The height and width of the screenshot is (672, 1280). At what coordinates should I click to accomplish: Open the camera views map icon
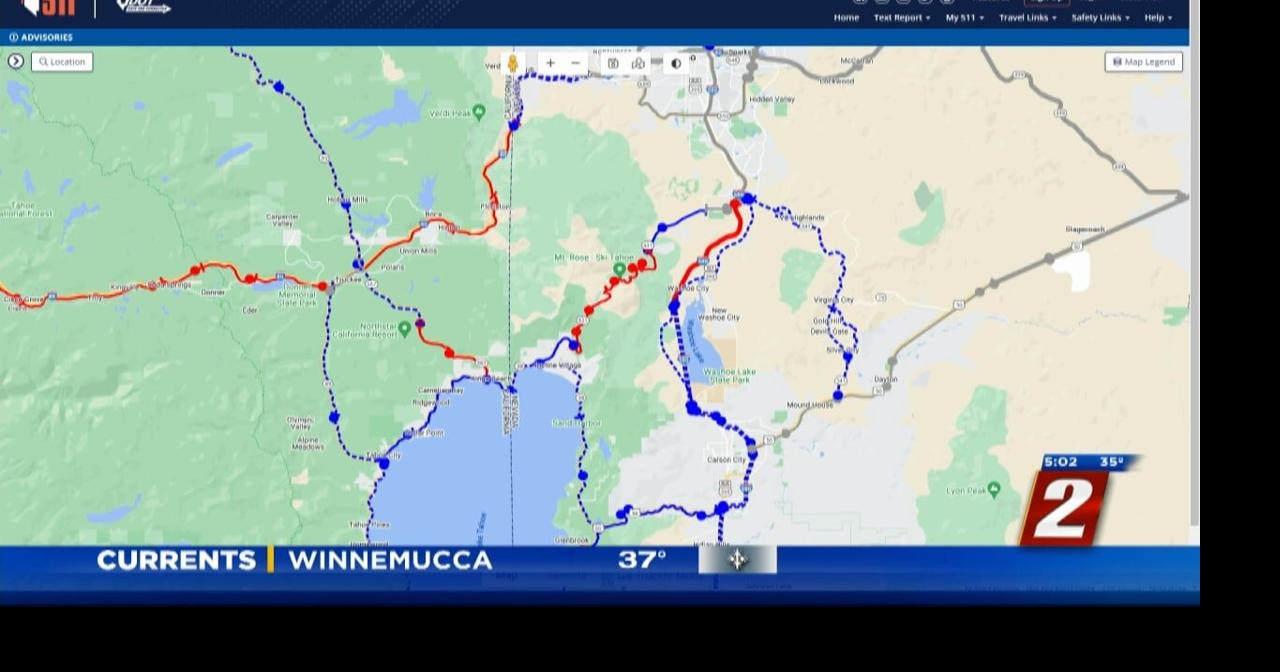[x=612, y=63]
